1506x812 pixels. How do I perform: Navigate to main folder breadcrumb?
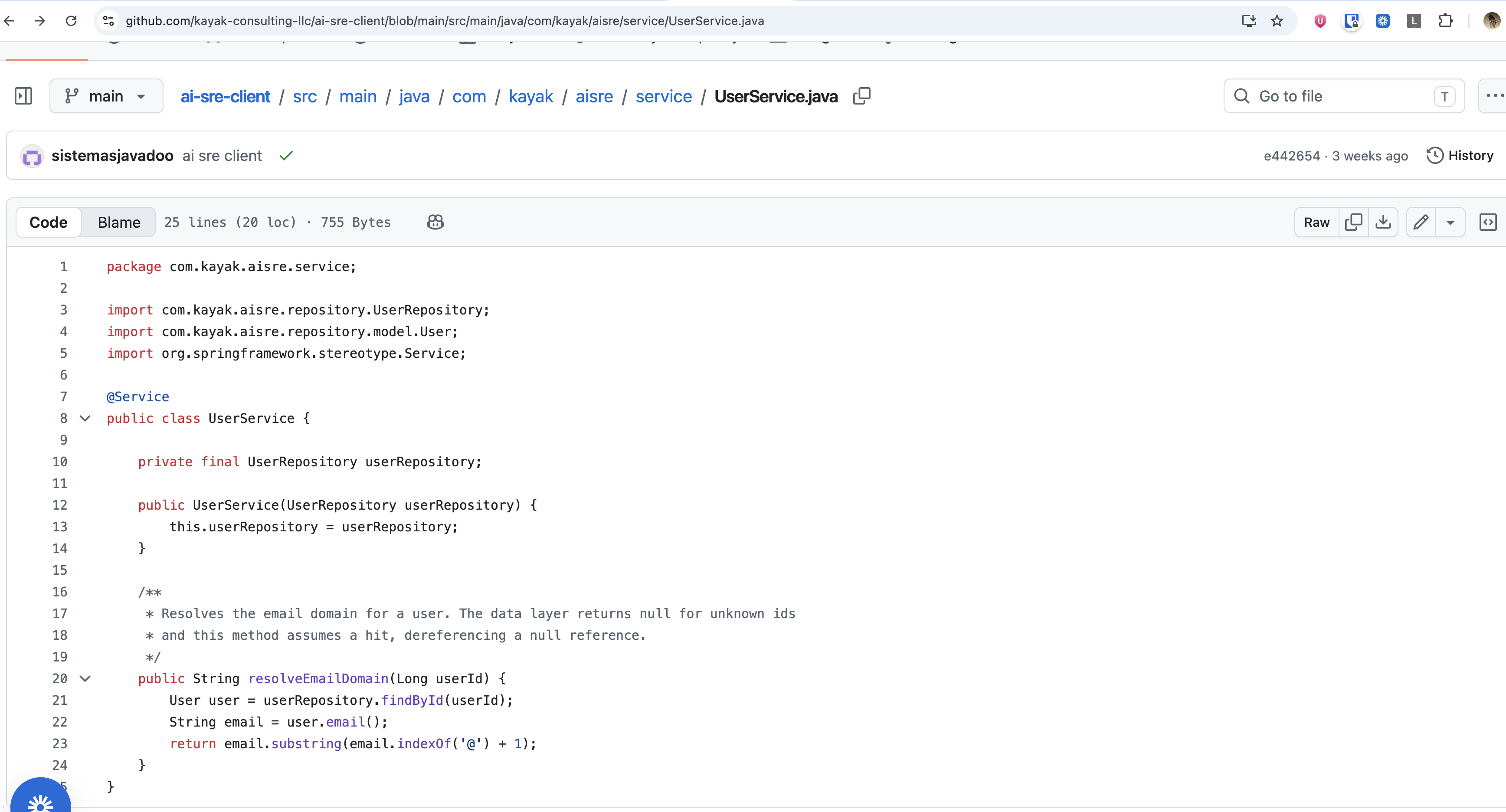tap(358, 96)
